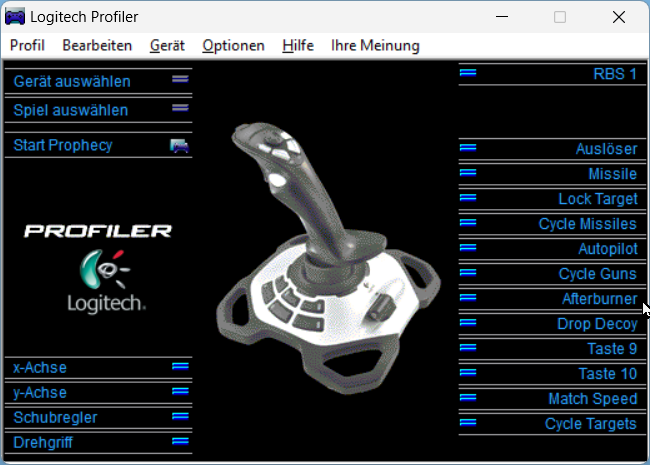
Task: Click the blue bars icon for Match Speed
Action: pos(468,397)
